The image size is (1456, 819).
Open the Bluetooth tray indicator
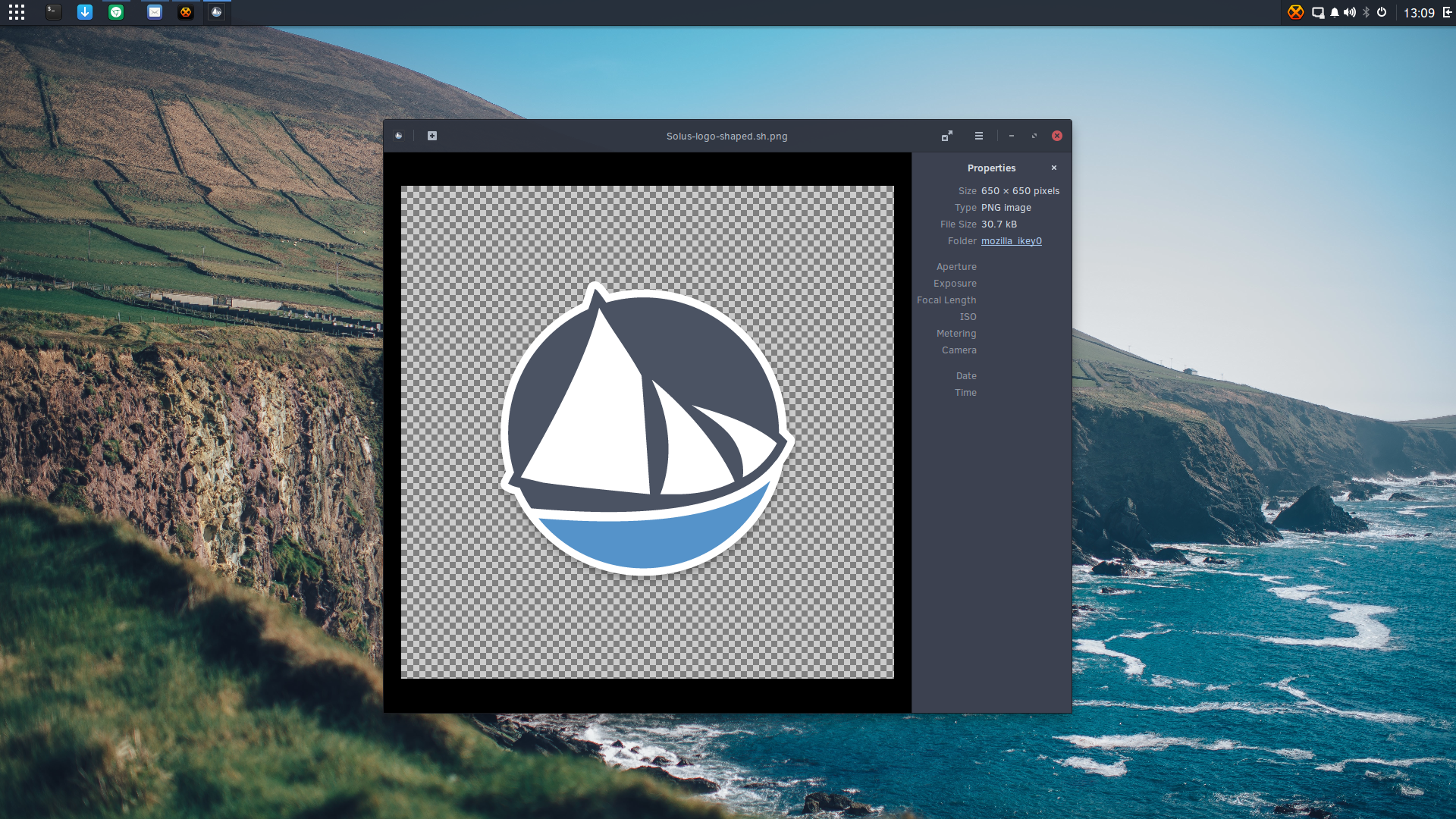[x=1367, y=12]
